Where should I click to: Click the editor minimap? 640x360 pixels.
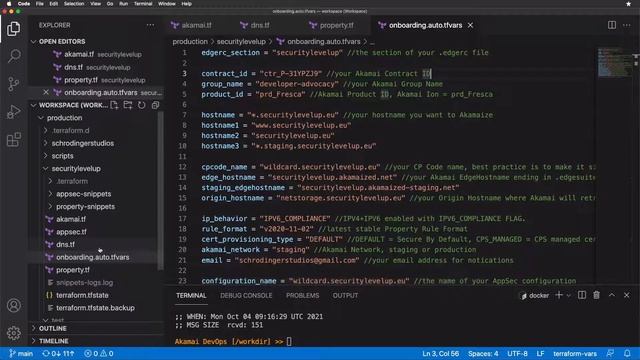click(614, 62)
